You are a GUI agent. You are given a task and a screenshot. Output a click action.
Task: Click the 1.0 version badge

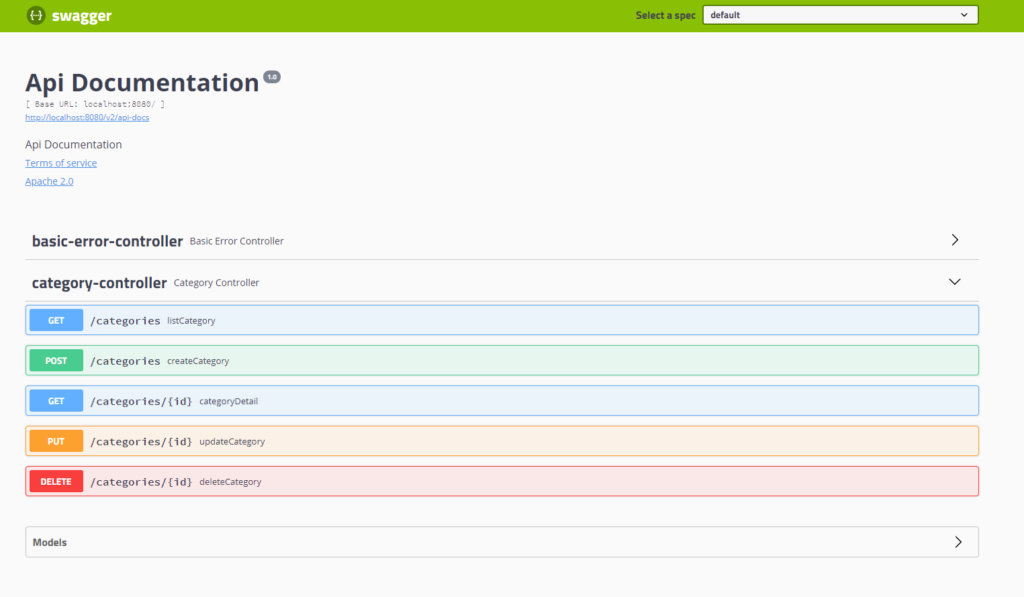click(272, 77)
